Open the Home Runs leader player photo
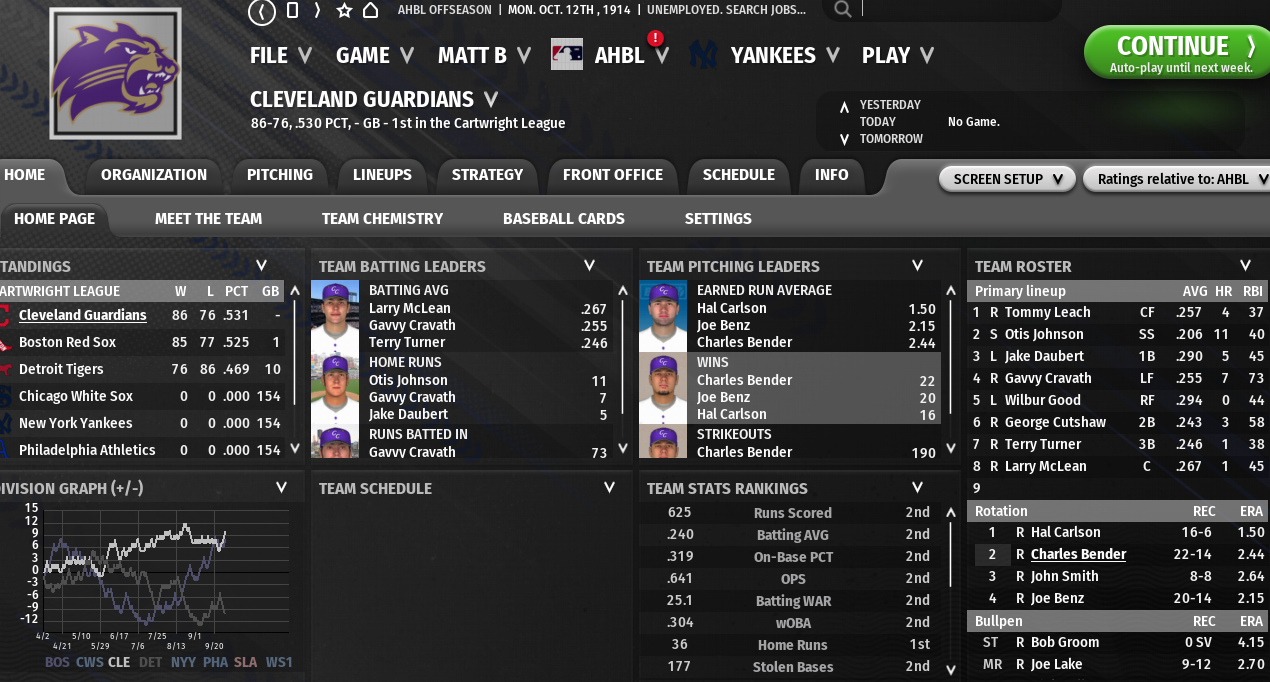The image size is (1270, 682). tap(335, 387)
